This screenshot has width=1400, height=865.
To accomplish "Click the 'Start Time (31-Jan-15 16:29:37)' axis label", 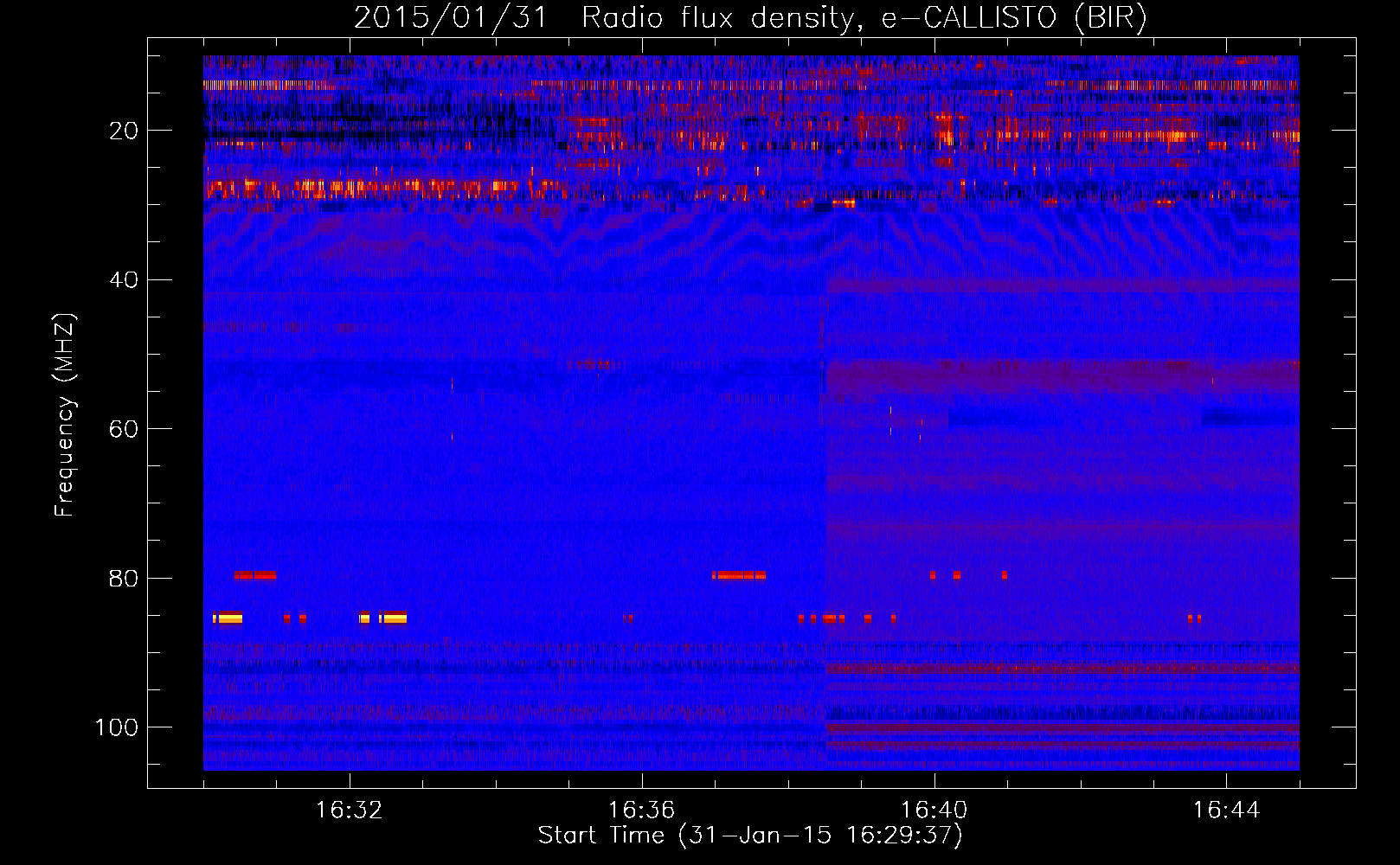I will click(x=750, y=836).
